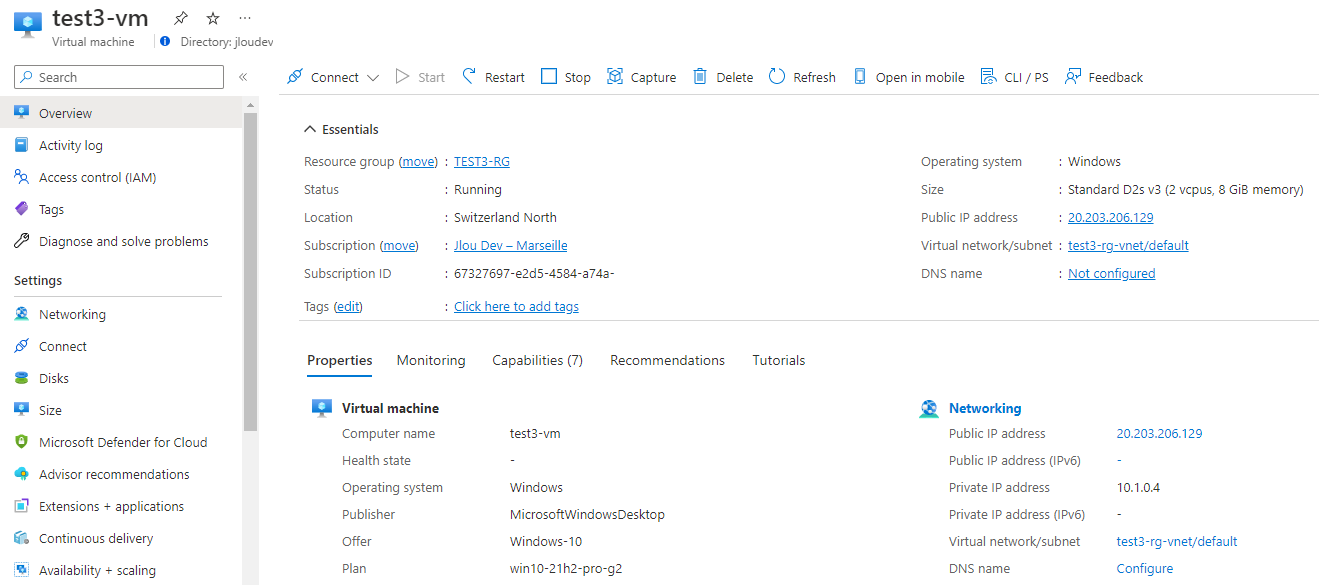Collapse the sidebar with double chevron
The width and height of the screenshot is (1319, 585).
(243, 77)
